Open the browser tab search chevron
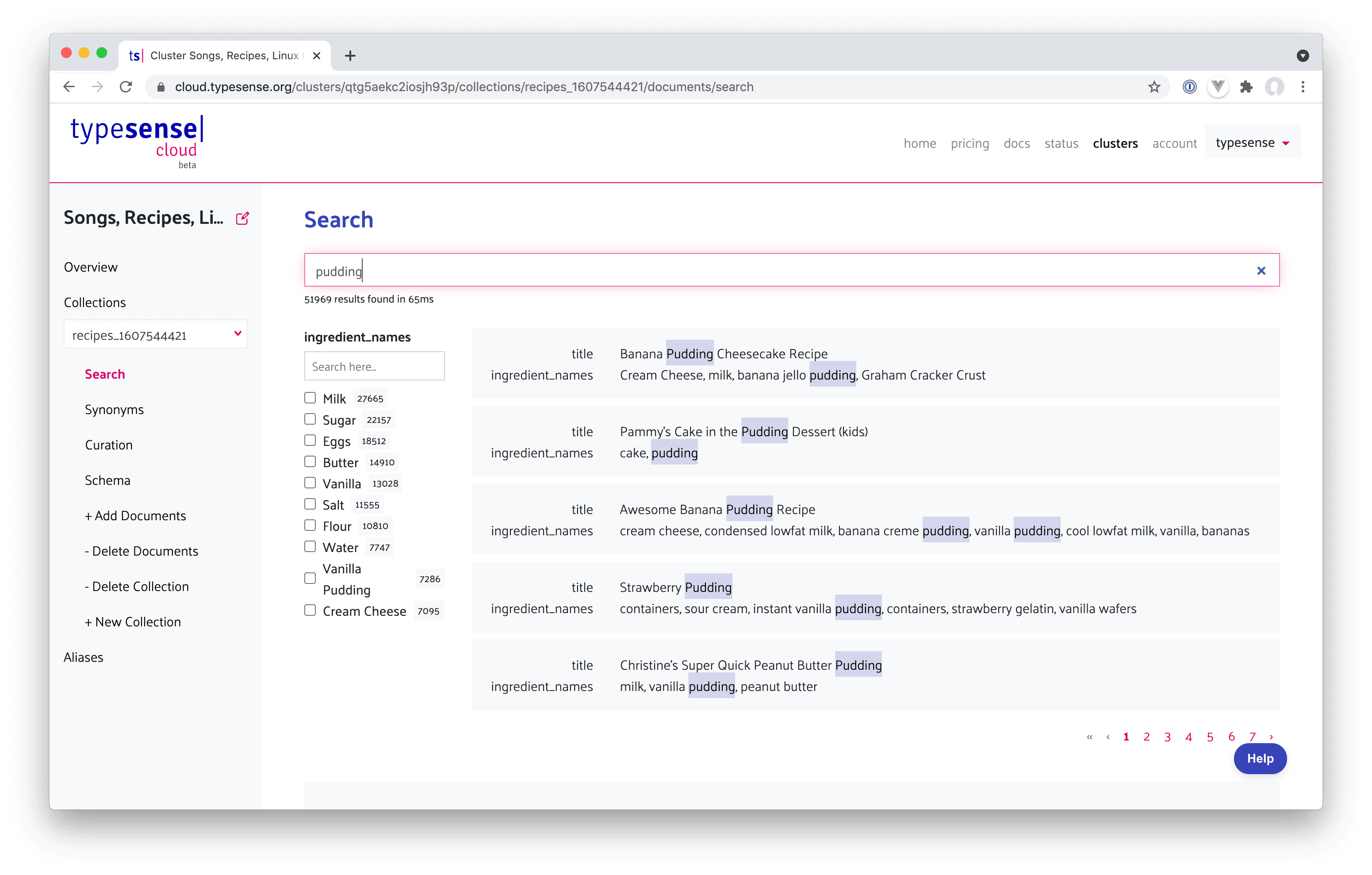Image resolution: width=1372 pixels, height=875 pixels. (1303, 55)
